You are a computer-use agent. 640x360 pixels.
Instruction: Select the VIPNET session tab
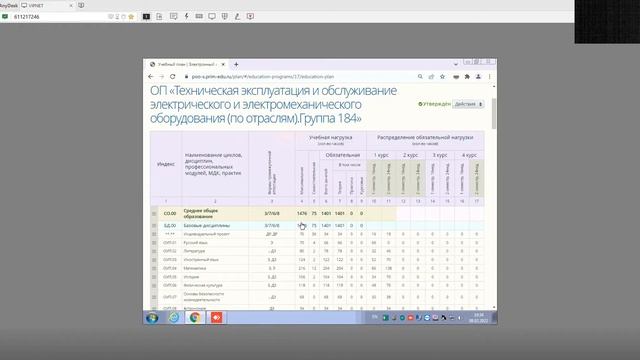pyautogui.click(x=47, y=6)
